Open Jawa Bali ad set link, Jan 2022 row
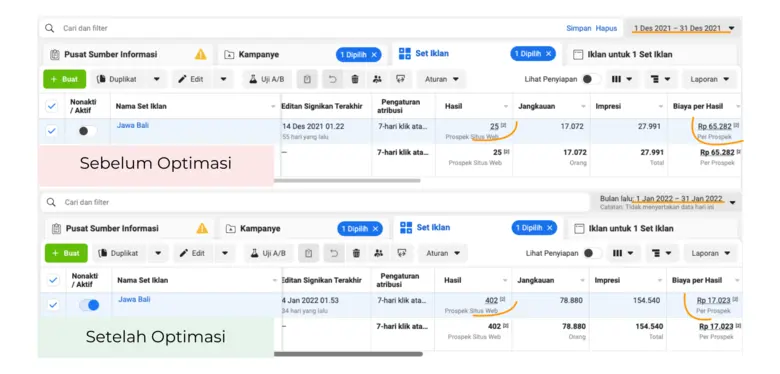780x374 pixels. 134,299
